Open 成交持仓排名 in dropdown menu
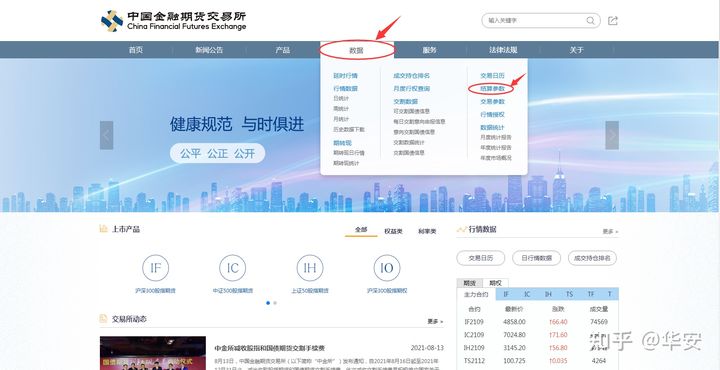 coord(411,76)
